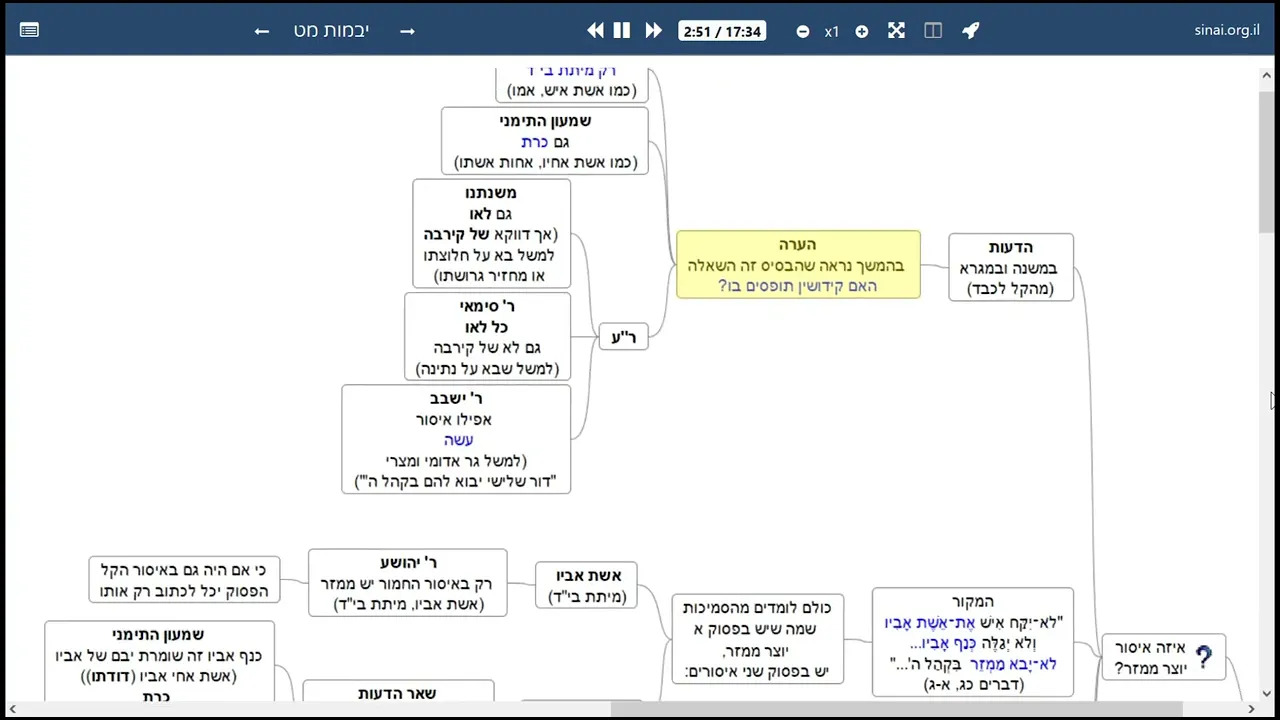Decrease playback speed with minus icon
Viewport: 1280px width, 720px height.
[803, 32]
